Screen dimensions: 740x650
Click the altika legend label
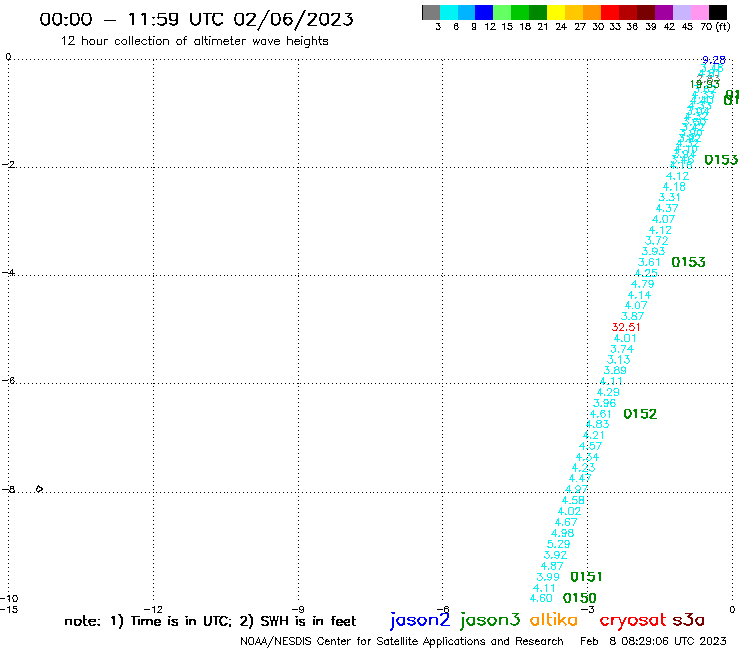[554, 620]
